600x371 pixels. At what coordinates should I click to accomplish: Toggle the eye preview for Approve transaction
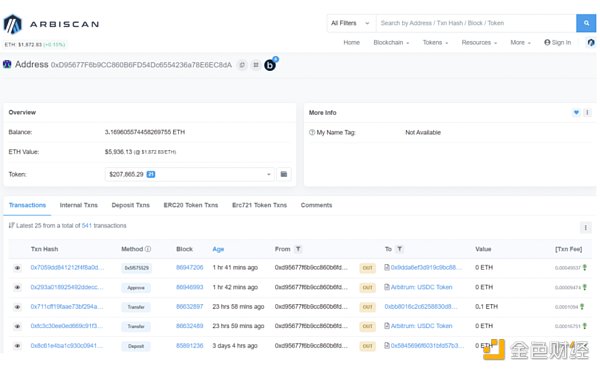pyautogui.click(x=17, y=287)
